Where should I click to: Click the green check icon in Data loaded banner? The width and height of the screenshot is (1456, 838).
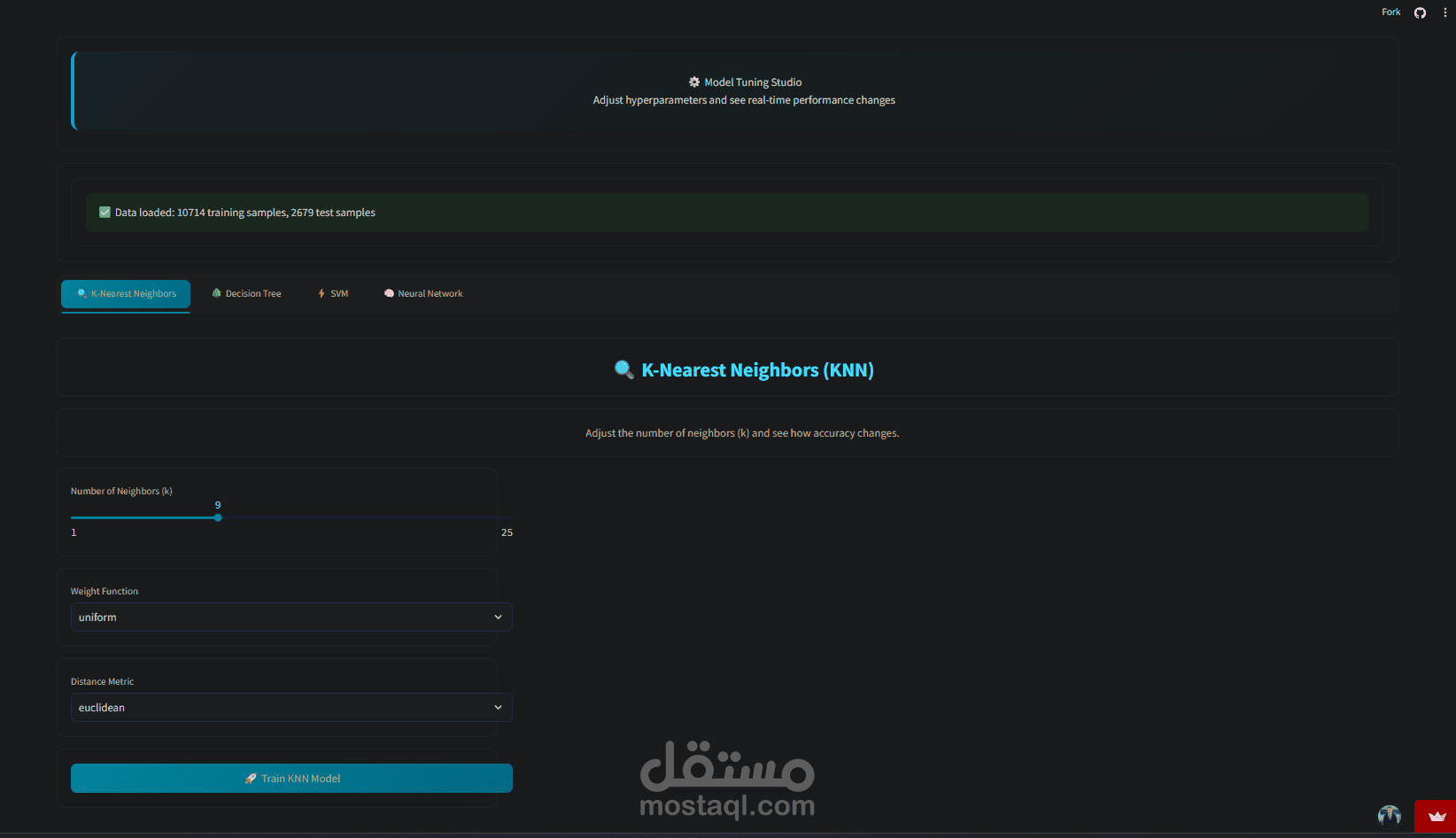tap(105, 213)
